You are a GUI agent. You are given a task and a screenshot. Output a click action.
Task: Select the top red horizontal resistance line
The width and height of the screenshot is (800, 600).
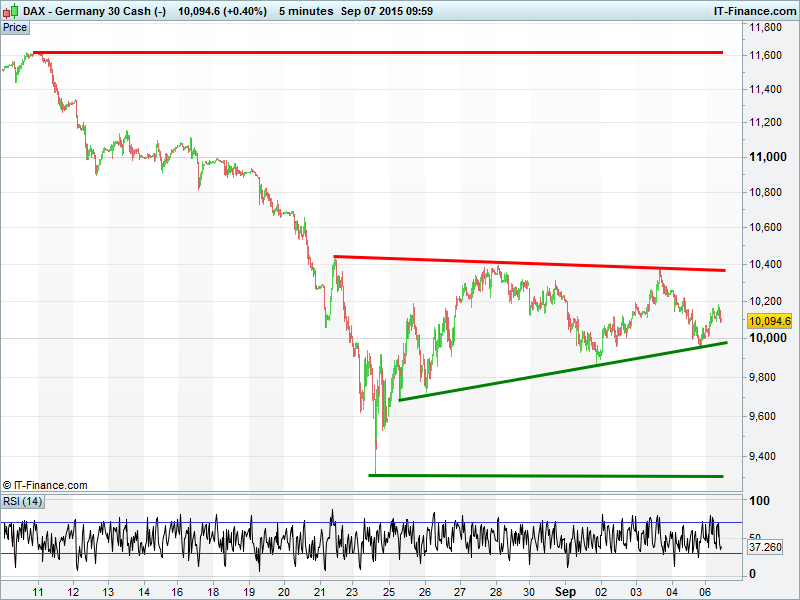[380, 52]
